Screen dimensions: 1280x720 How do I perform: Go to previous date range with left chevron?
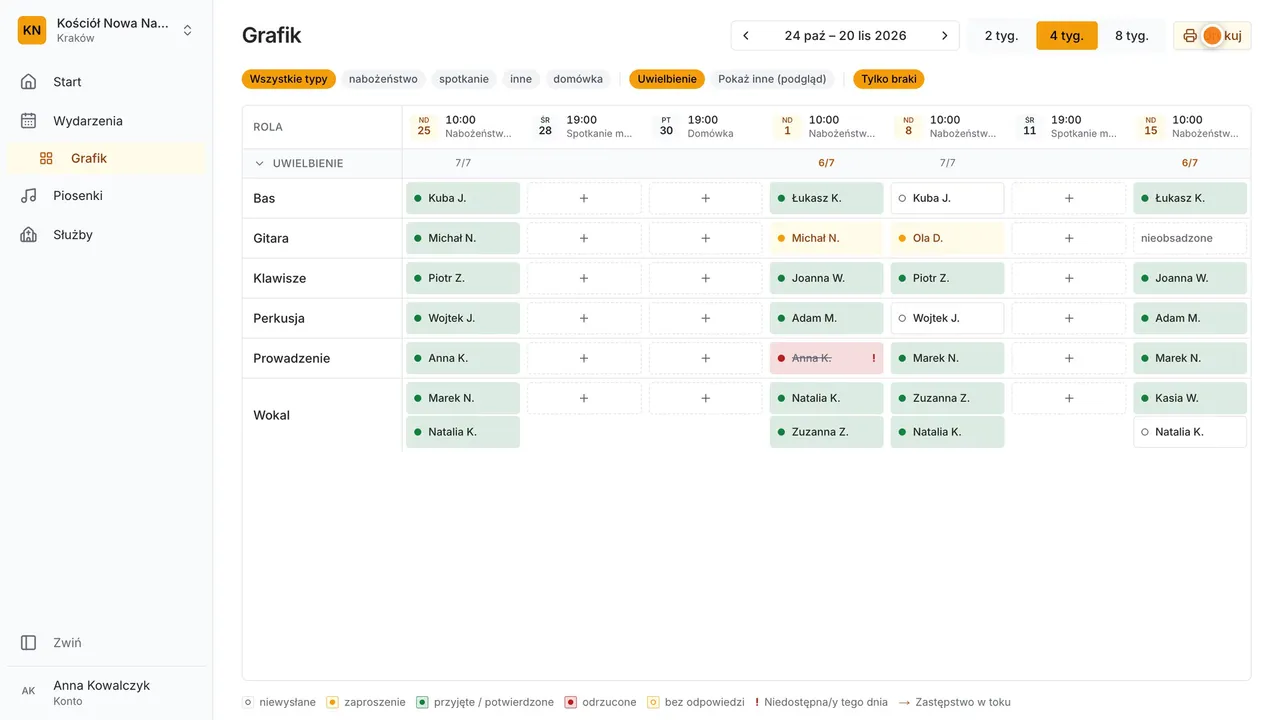(746, 36)
